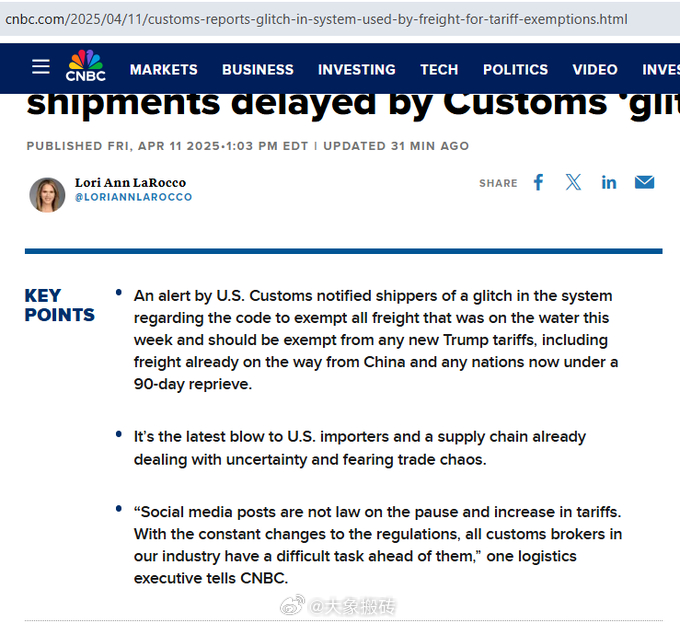Click the author's profile photo
Viewport: 680px width, 623px height.
tap(47, 195)
